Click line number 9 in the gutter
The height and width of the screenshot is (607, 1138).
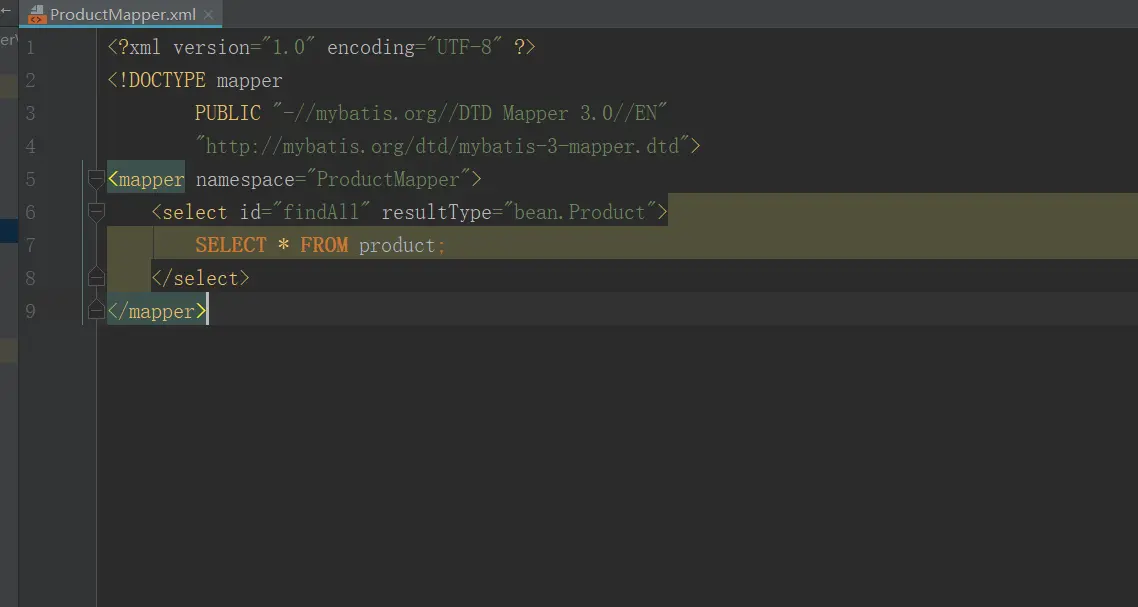pos(30,311)
